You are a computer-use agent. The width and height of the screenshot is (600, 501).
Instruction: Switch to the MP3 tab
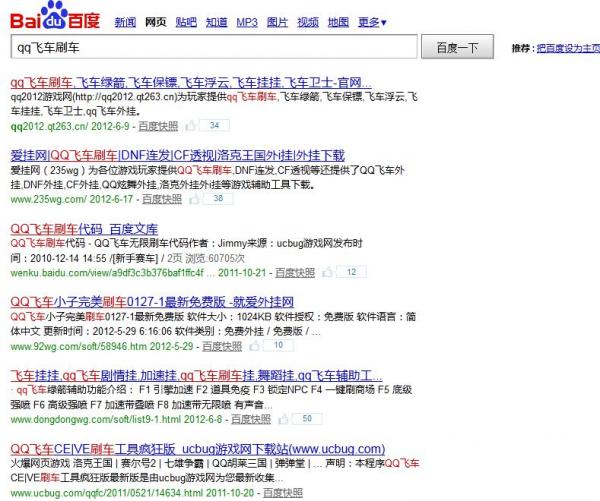247,23
